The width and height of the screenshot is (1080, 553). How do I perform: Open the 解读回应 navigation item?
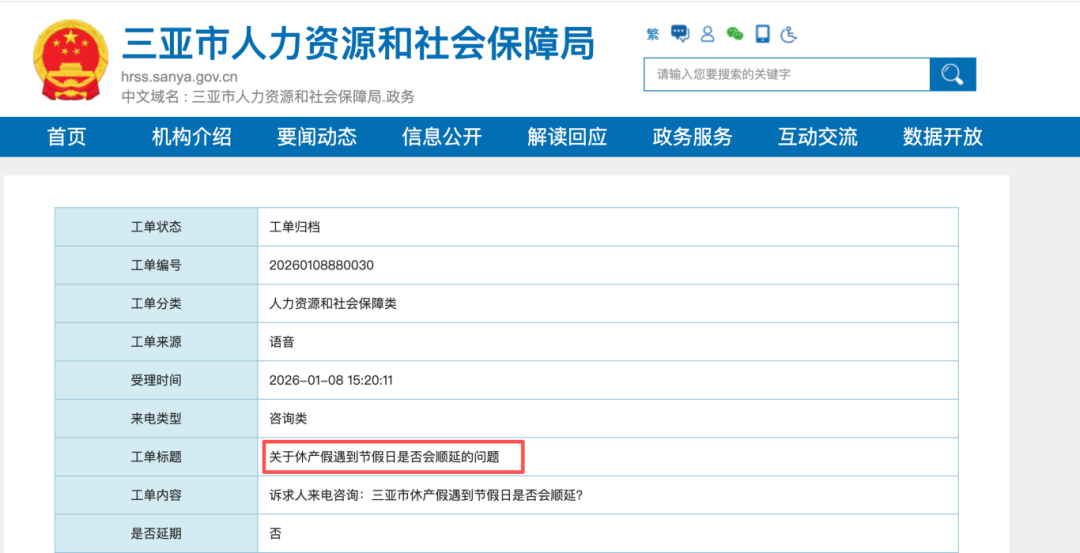567,137
